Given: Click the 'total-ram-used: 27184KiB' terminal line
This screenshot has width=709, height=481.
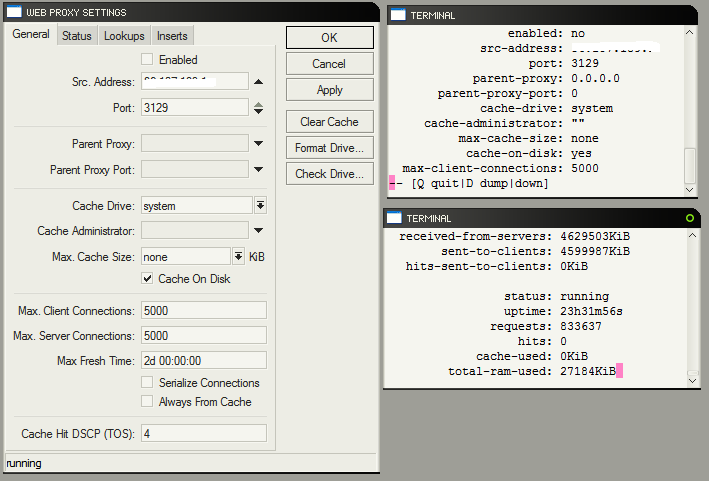Looking at the screenshot, I should (x=532, y=372).
